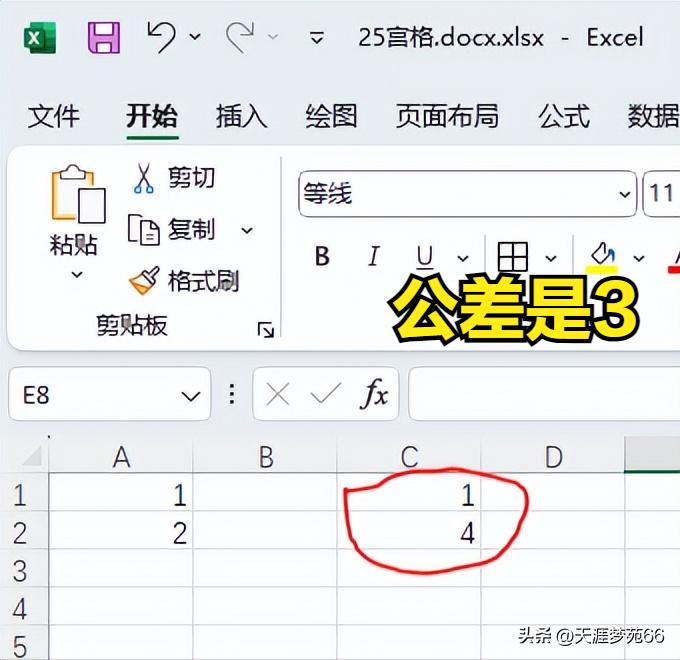
Task: Select cell A1 containing 1
Action: pyautogui.click(x=121, y=494)
